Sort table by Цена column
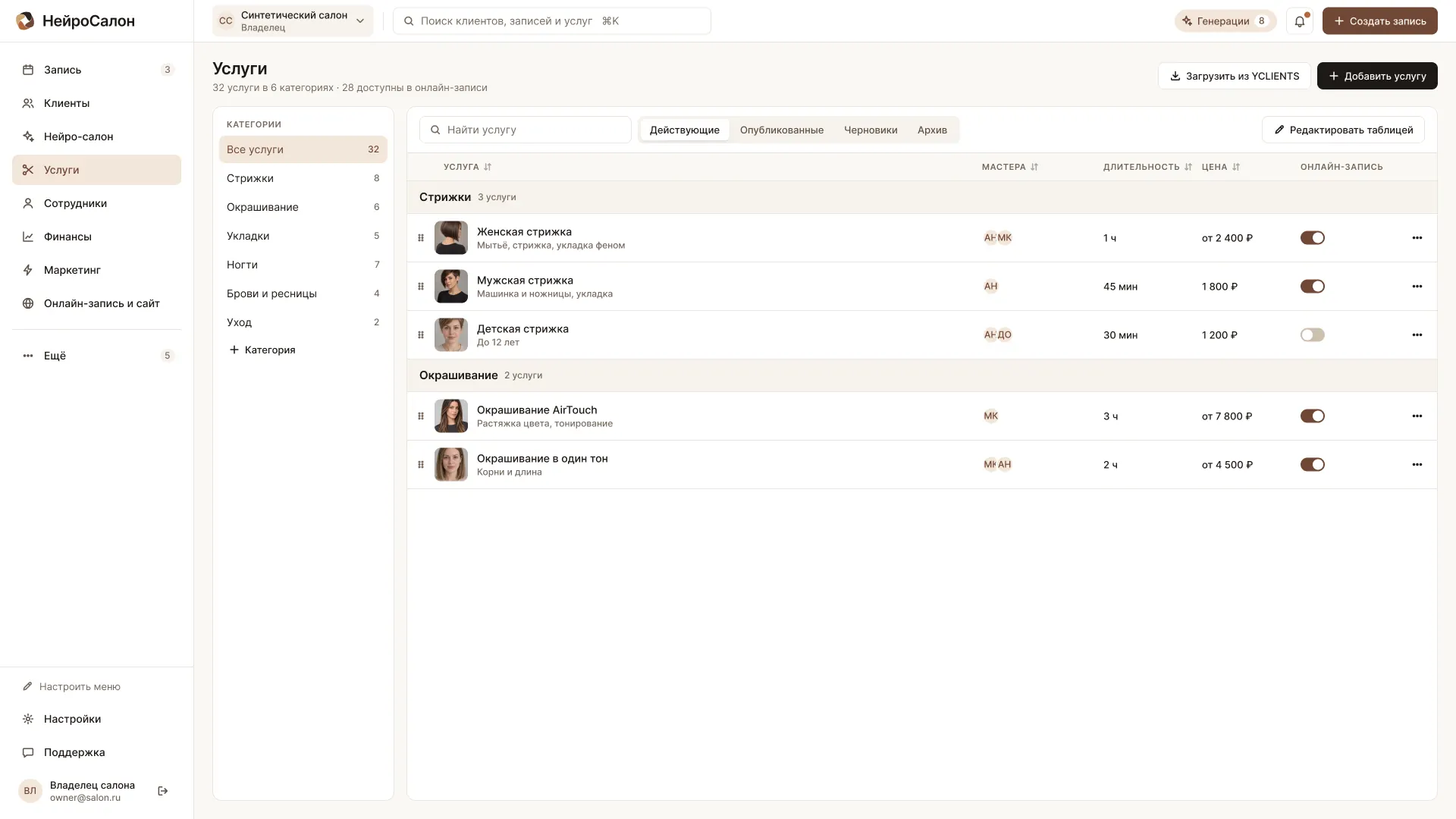1456x819 pixels. point(1221,167)
